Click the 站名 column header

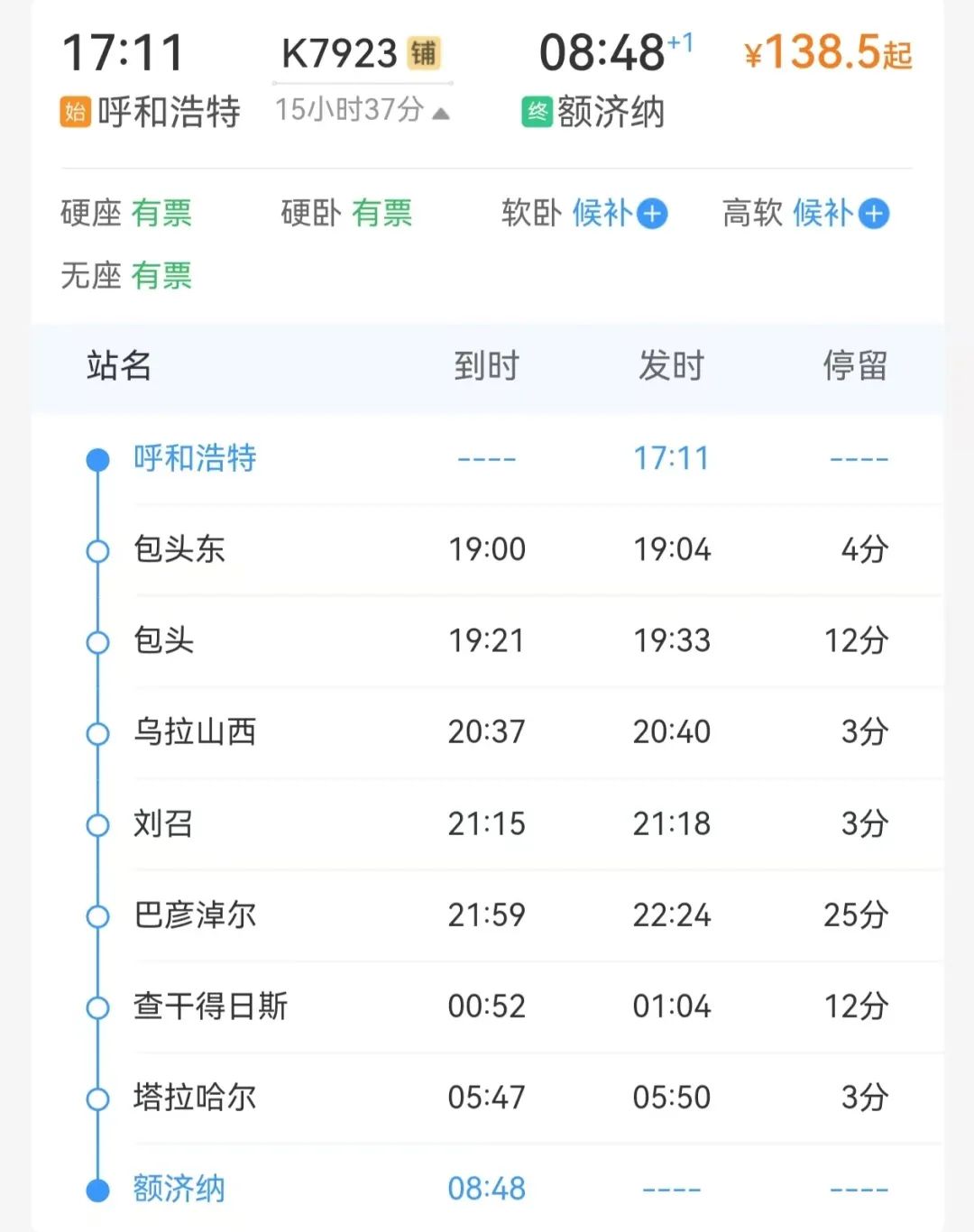tap(119, 366)
